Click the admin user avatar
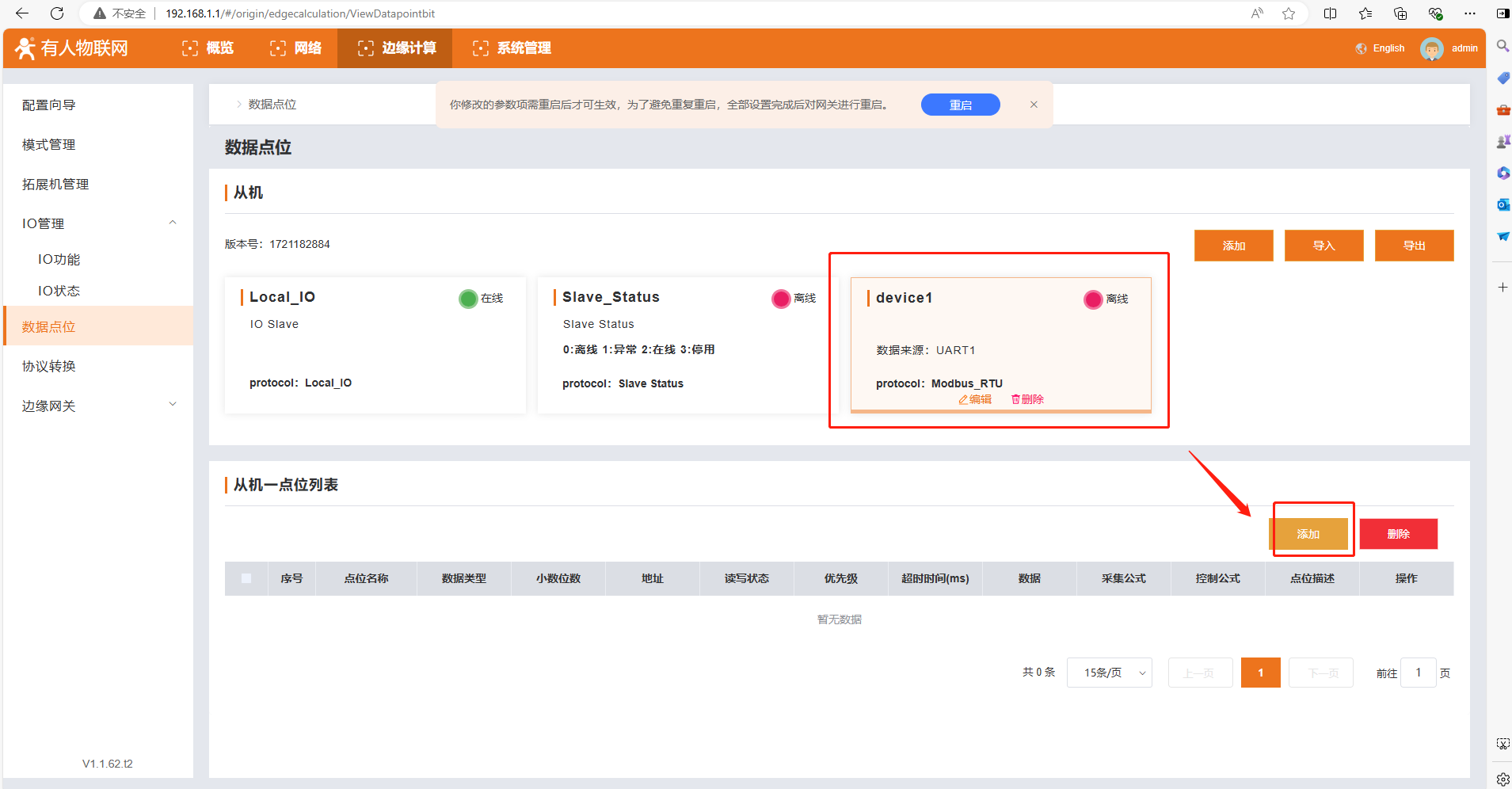Screen dimensions: 1512x789 1431,48
